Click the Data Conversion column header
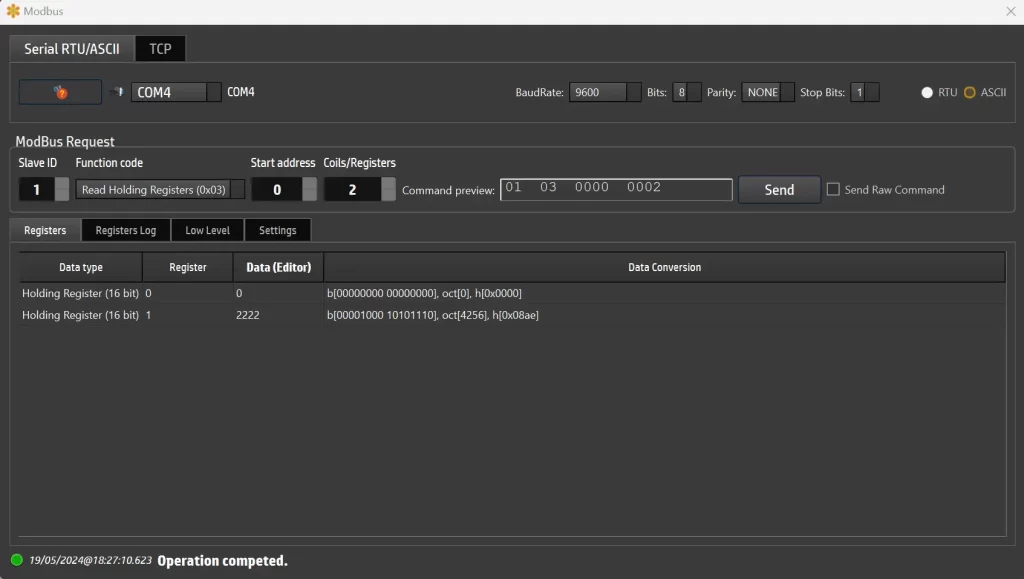This screenshot has width=1024, height=579. click(664, 267)
